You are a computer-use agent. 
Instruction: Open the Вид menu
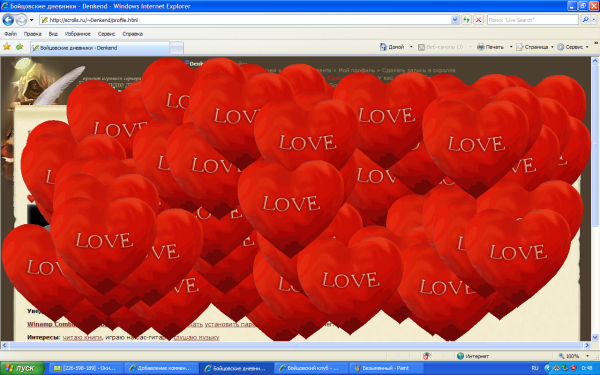pos(53,34)
